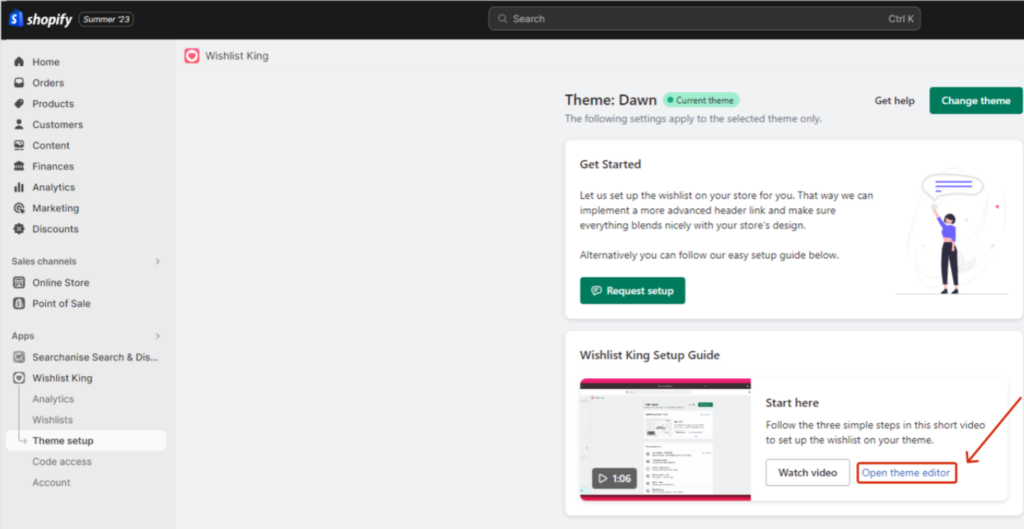Screen dimensions: 1024x529
Task: Click the Searchanise app icon
Action: 19,357
